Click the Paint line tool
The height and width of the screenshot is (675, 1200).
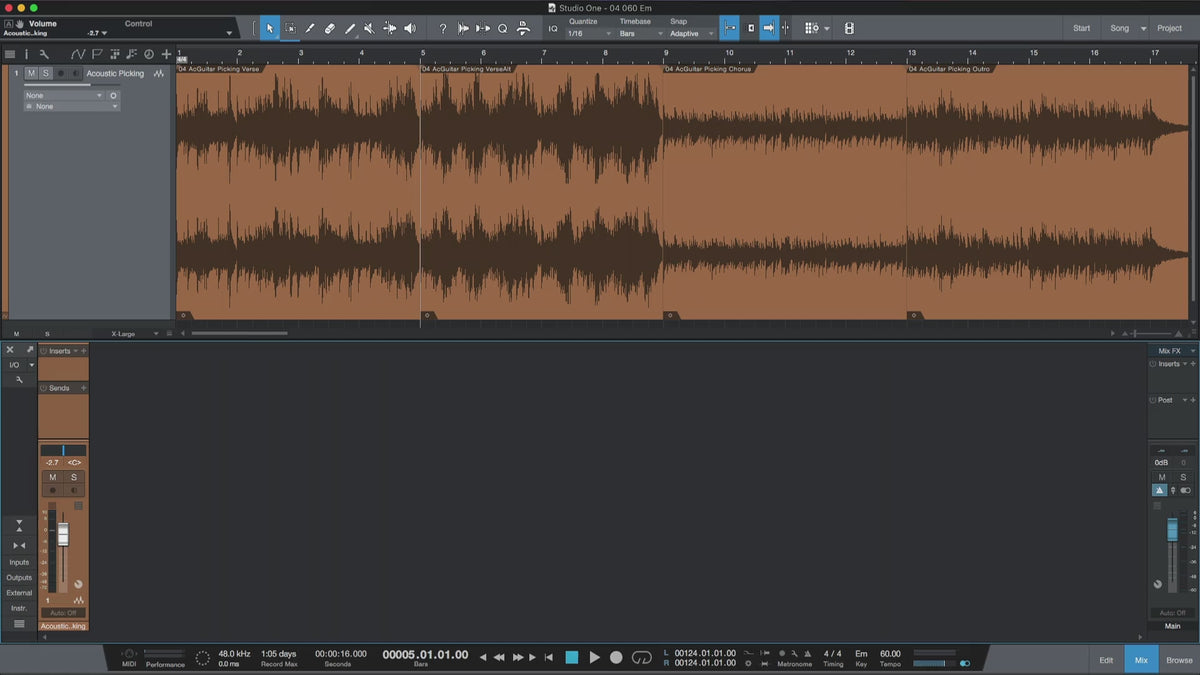(x=349, y=29)
